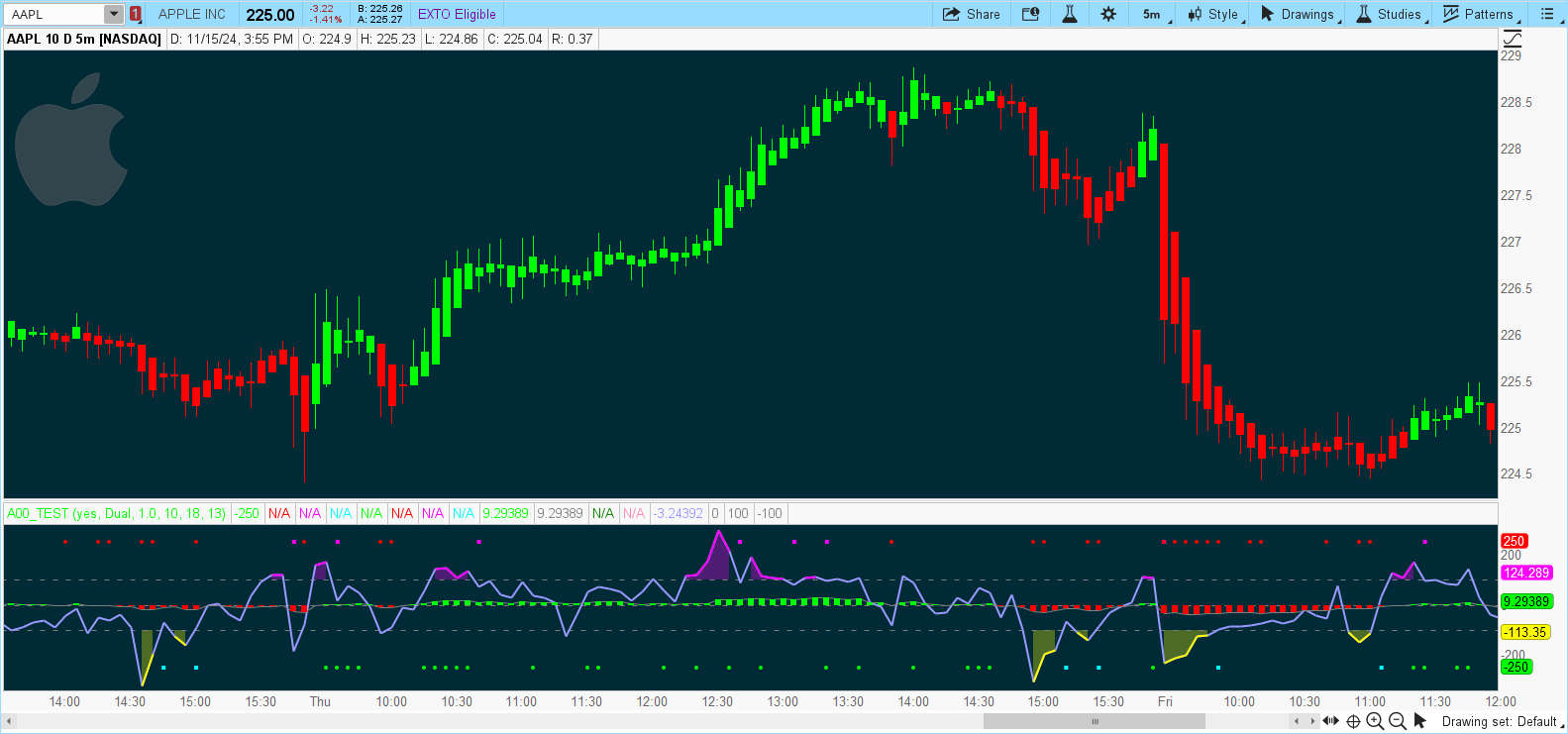Click the 224.5 price axis label
The image size is (1568, 734).
pyautogui.click(x=1516, y=473)
